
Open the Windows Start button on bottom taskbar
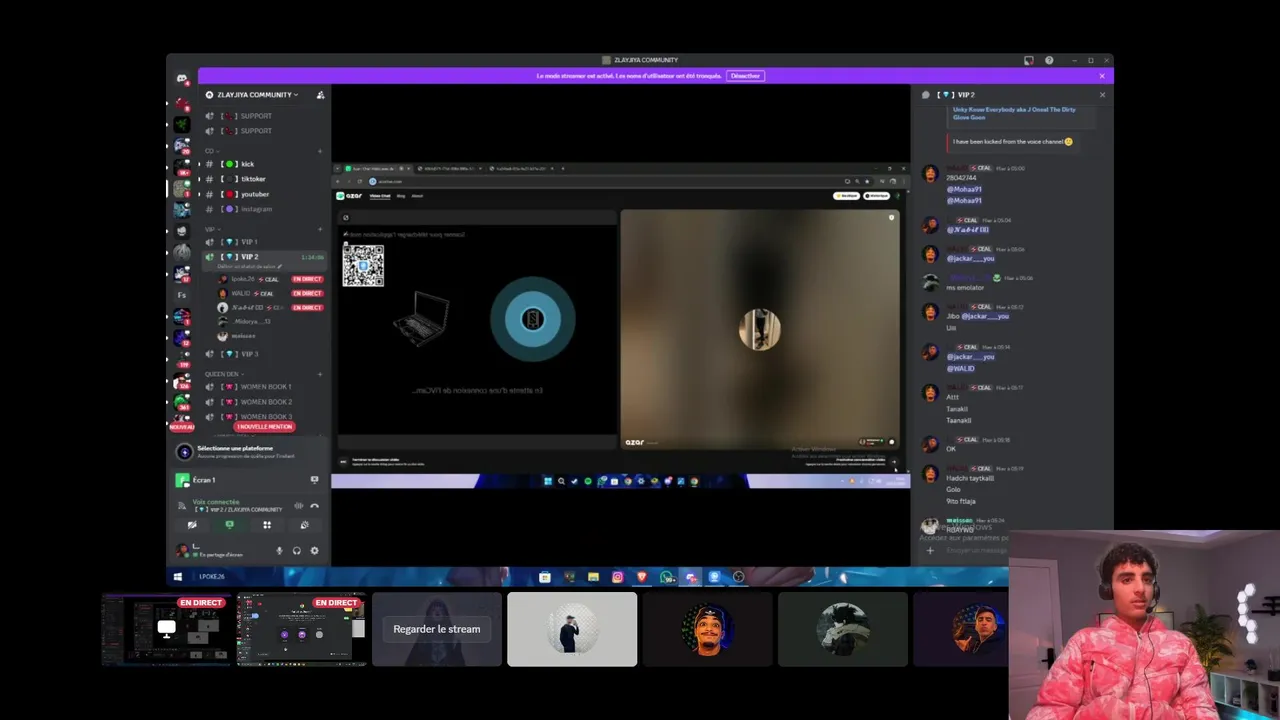click(x=178, y=577)
